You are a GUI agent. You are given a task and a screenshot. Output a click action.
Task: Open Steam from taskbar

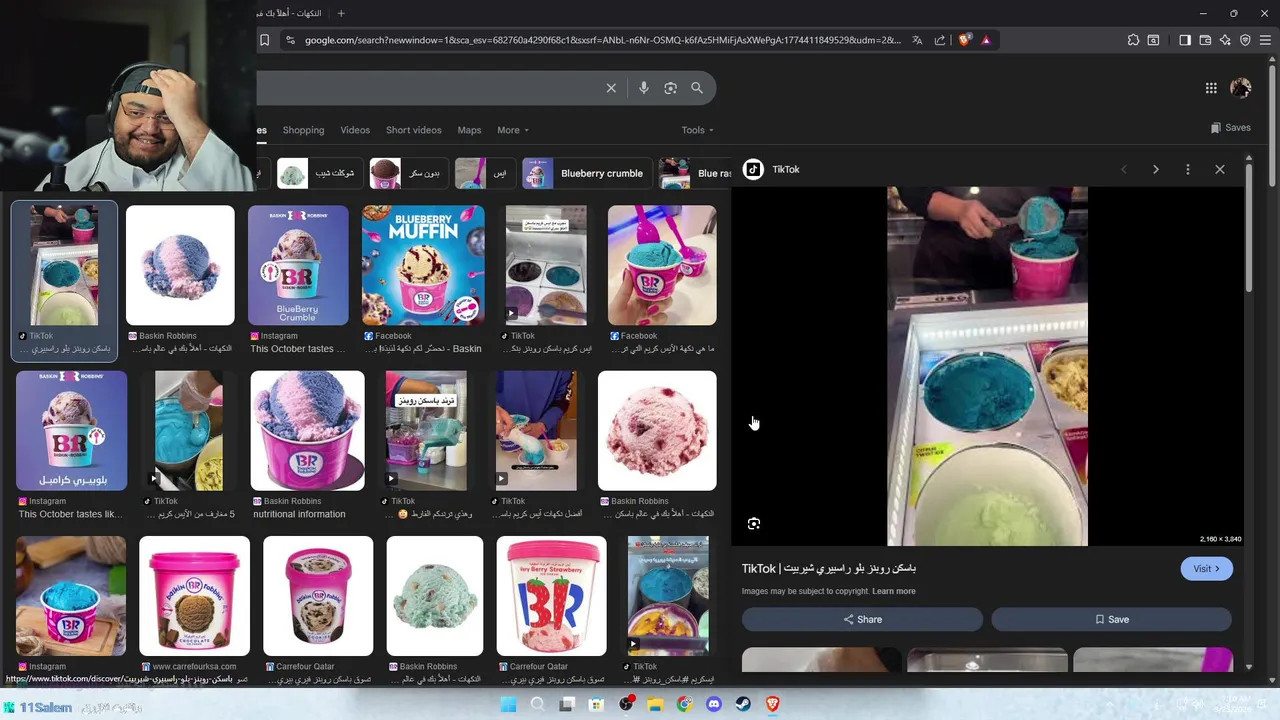743,704
